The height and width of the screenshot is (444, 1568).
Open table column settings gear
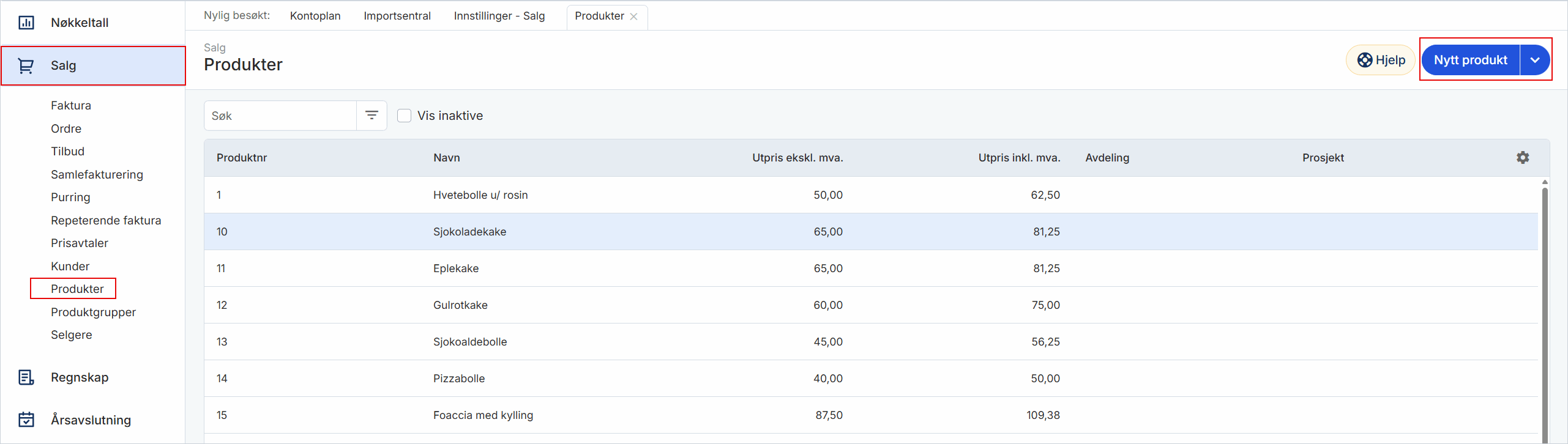(1523, 158)
